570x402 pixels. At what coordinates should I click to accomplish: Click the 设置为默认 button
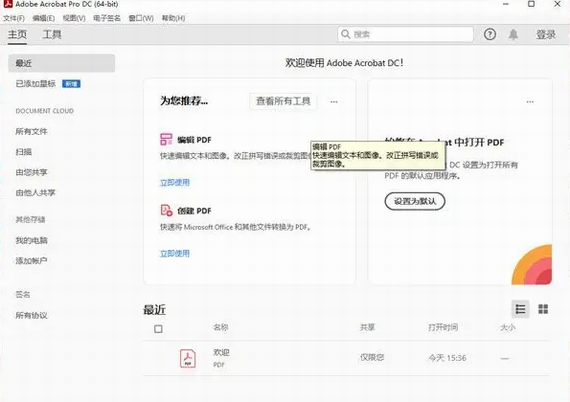[x=415, y=201]
